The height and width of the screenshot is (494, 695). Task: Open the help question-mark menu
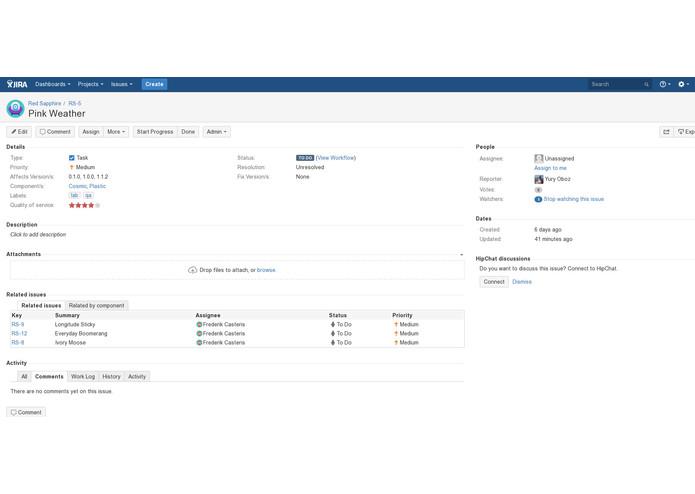point(664,84)
